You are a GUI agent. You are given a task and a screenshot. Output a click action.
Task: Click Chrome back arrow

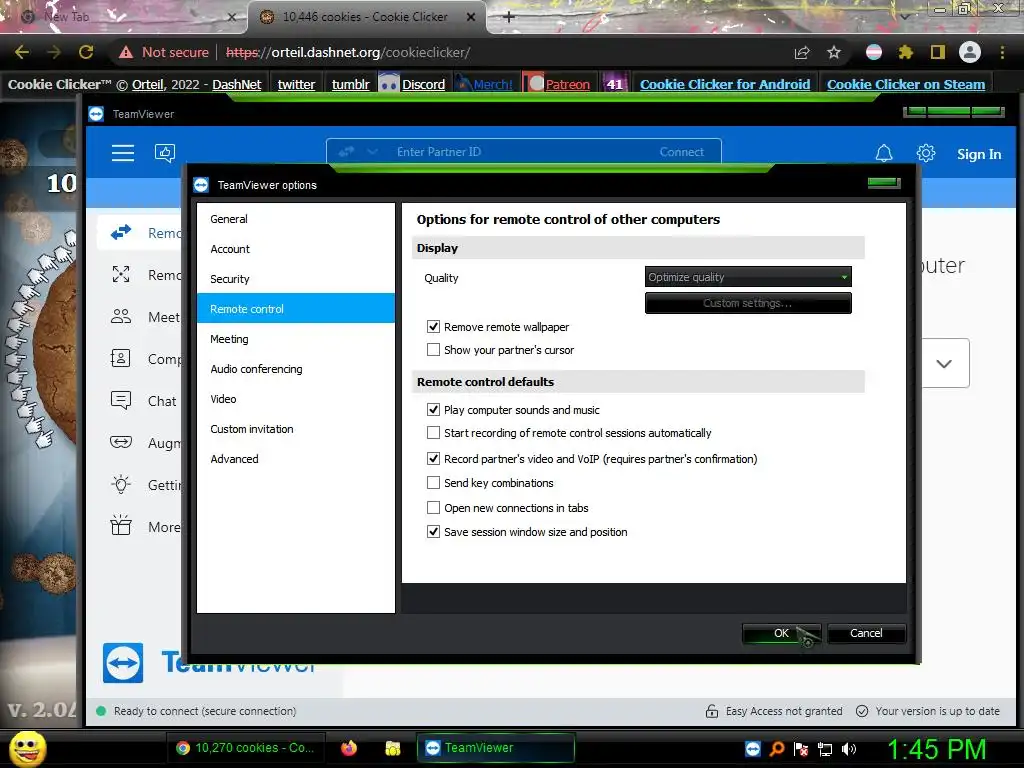(x=22, y=52)
